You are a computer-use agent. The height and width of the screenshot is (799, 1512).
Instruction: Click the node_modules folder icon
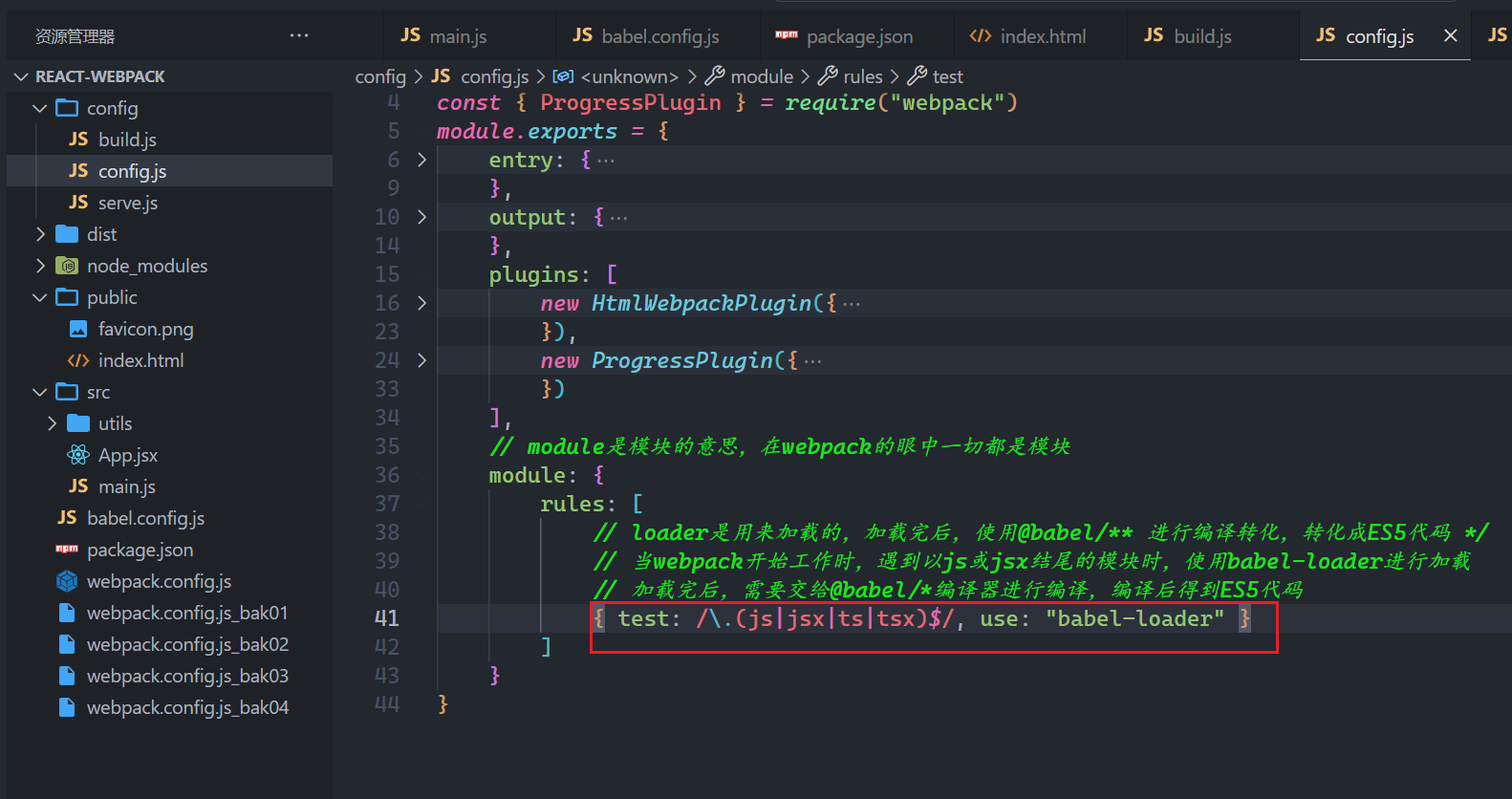(x=67, y=266)
